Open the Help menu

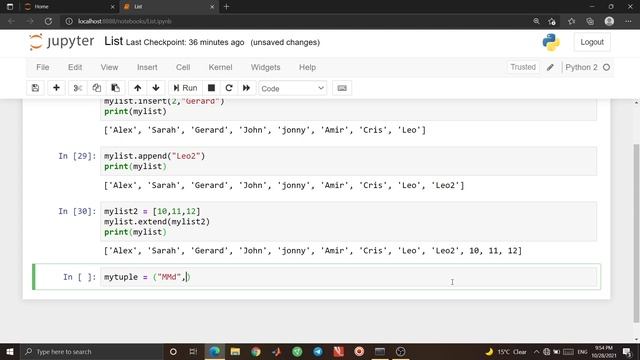(x=307, y=67)
